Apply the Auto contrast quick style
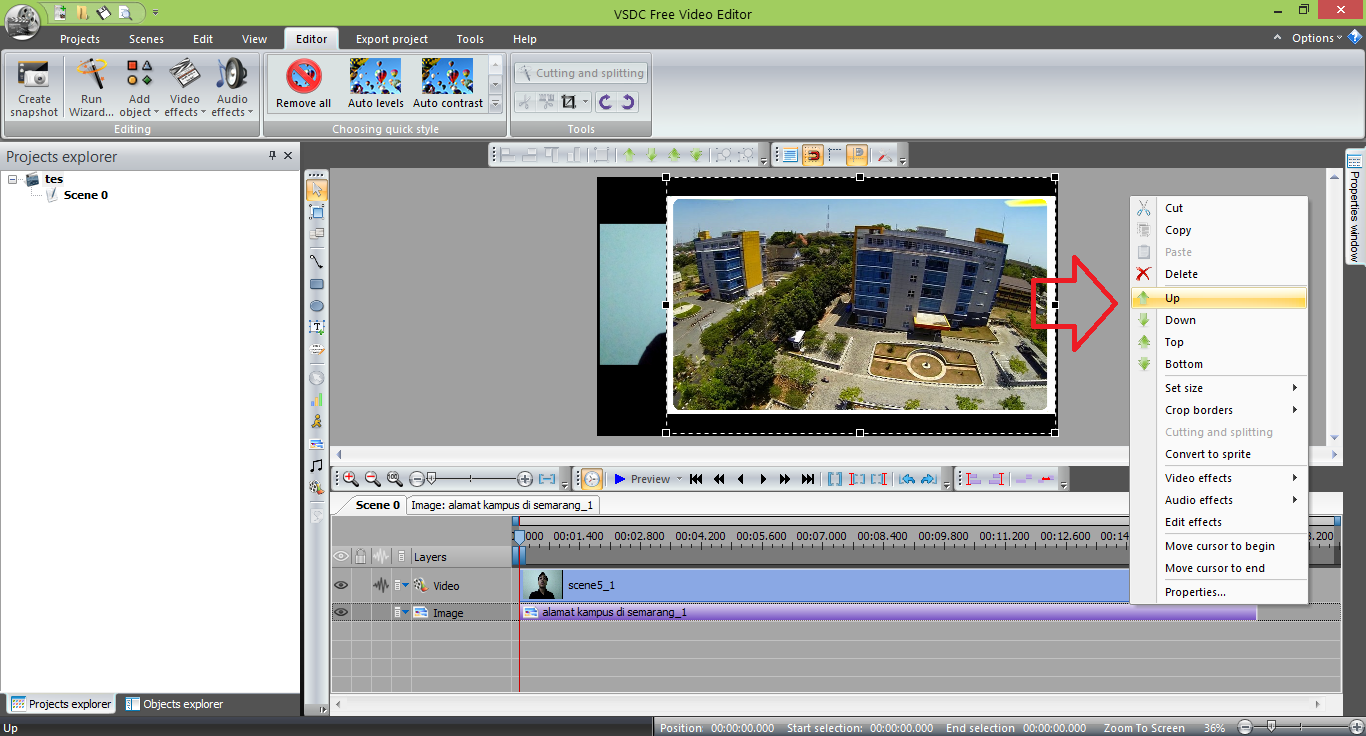Image resolution: width=1366 pixels, height=736 pixels. point(447,84)
